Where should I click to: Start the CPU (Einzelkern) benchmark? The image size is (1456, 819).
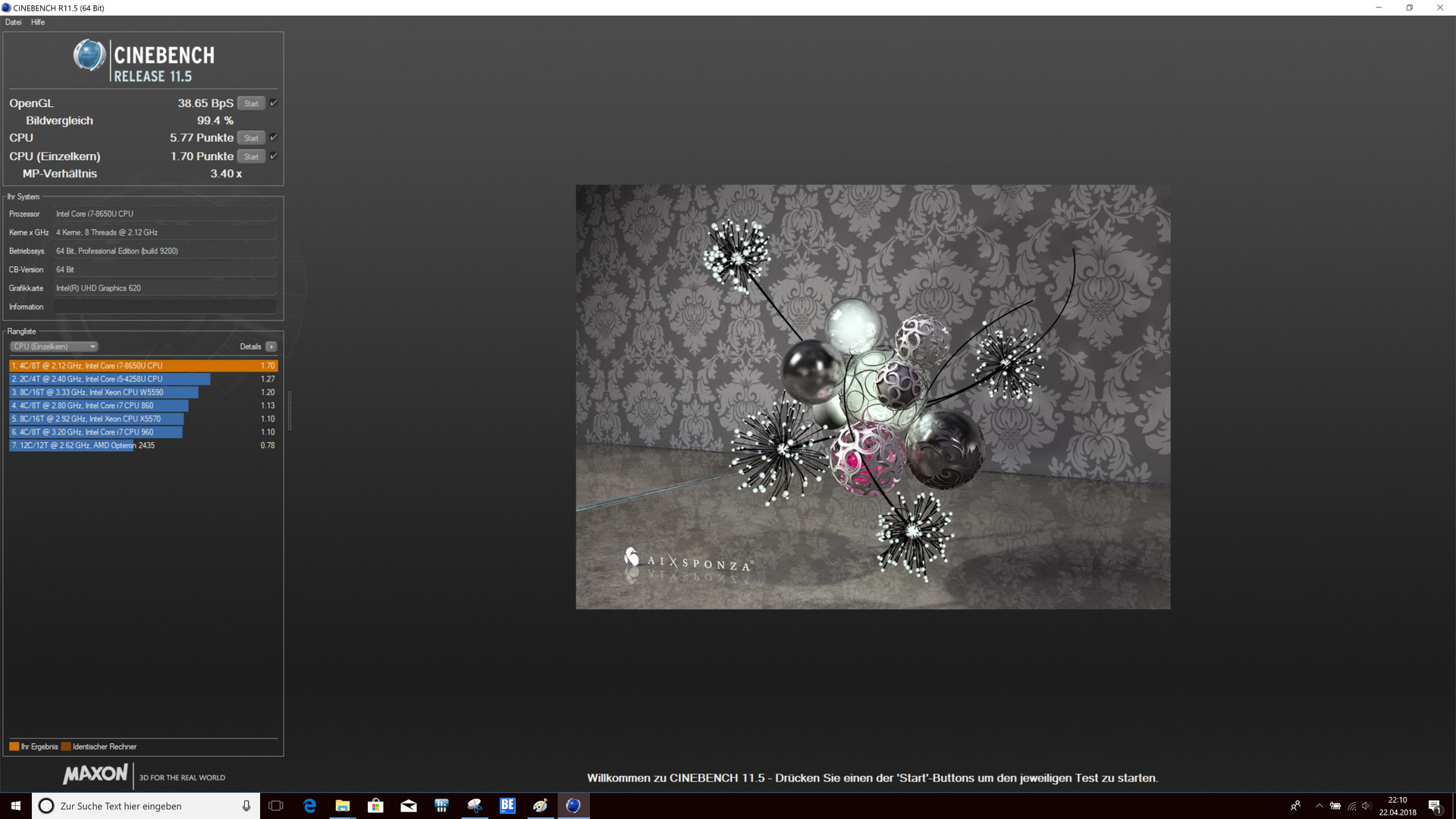pos(251,156)
